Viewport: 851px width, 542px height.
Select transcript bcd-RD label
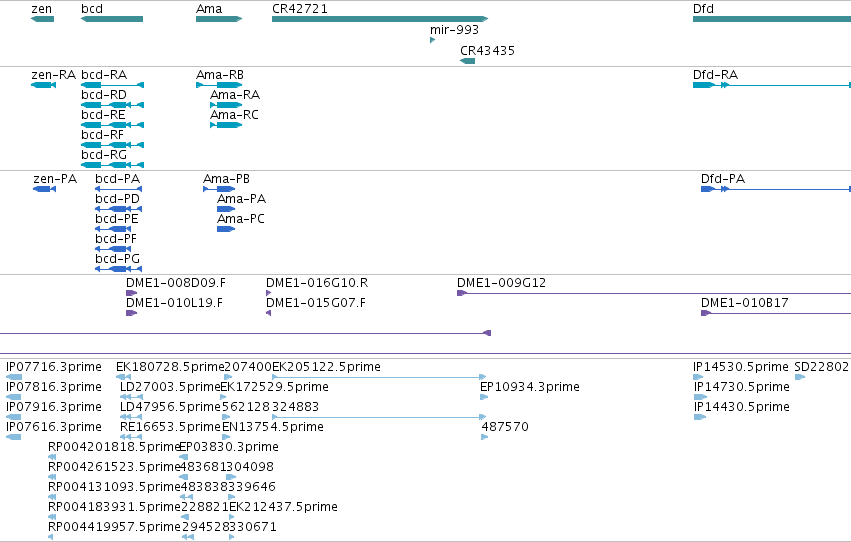pos(104,95)
